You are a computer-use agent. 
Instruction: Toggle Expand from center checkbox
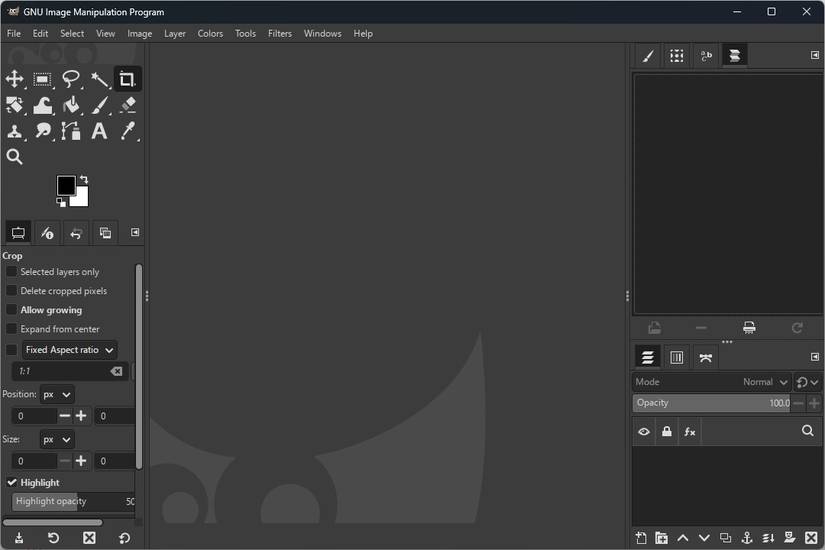pyautogui.click(x=11, y=329)
